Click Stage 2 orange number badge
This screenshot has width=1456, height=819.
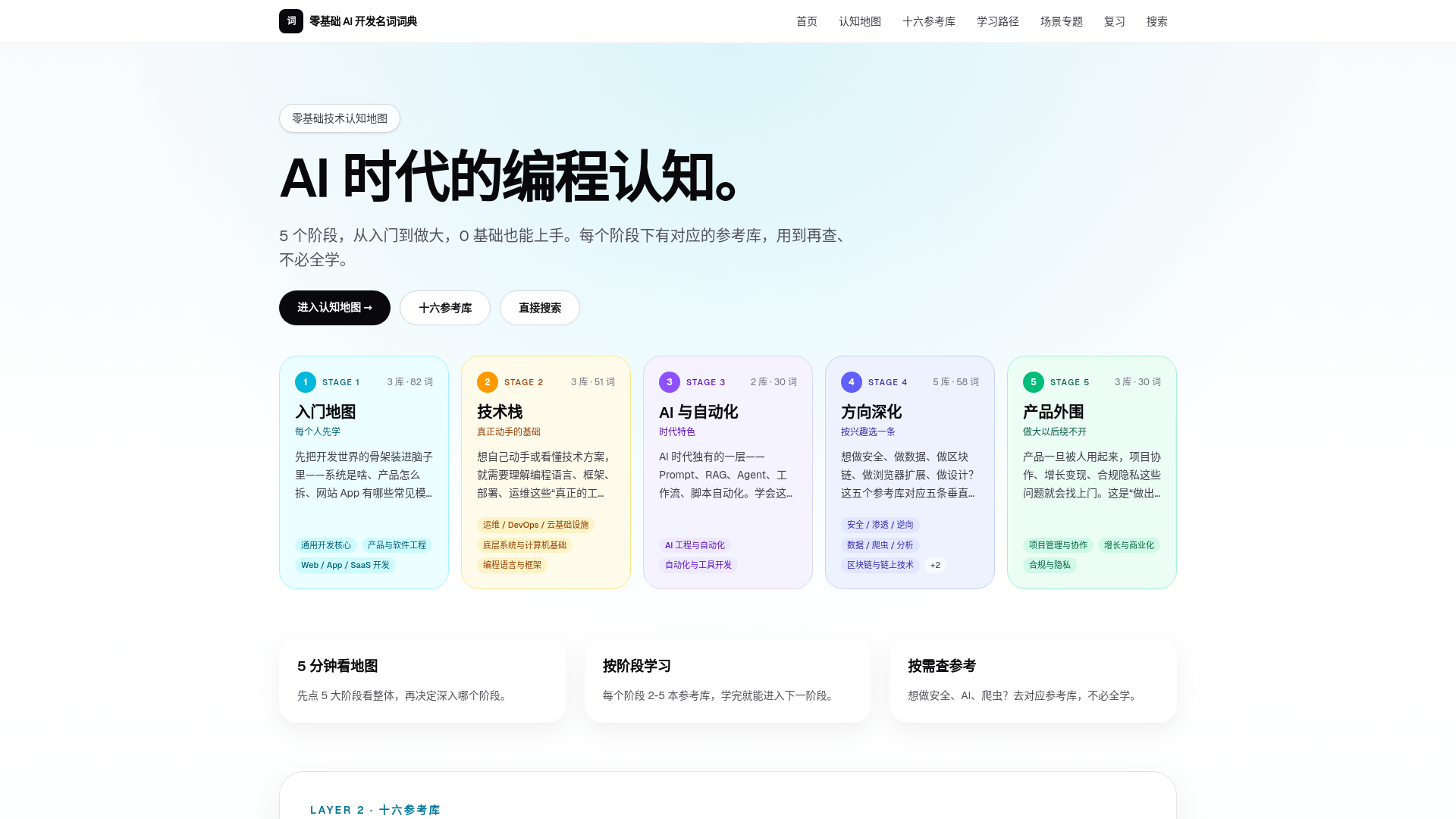(x=488, y=382)
